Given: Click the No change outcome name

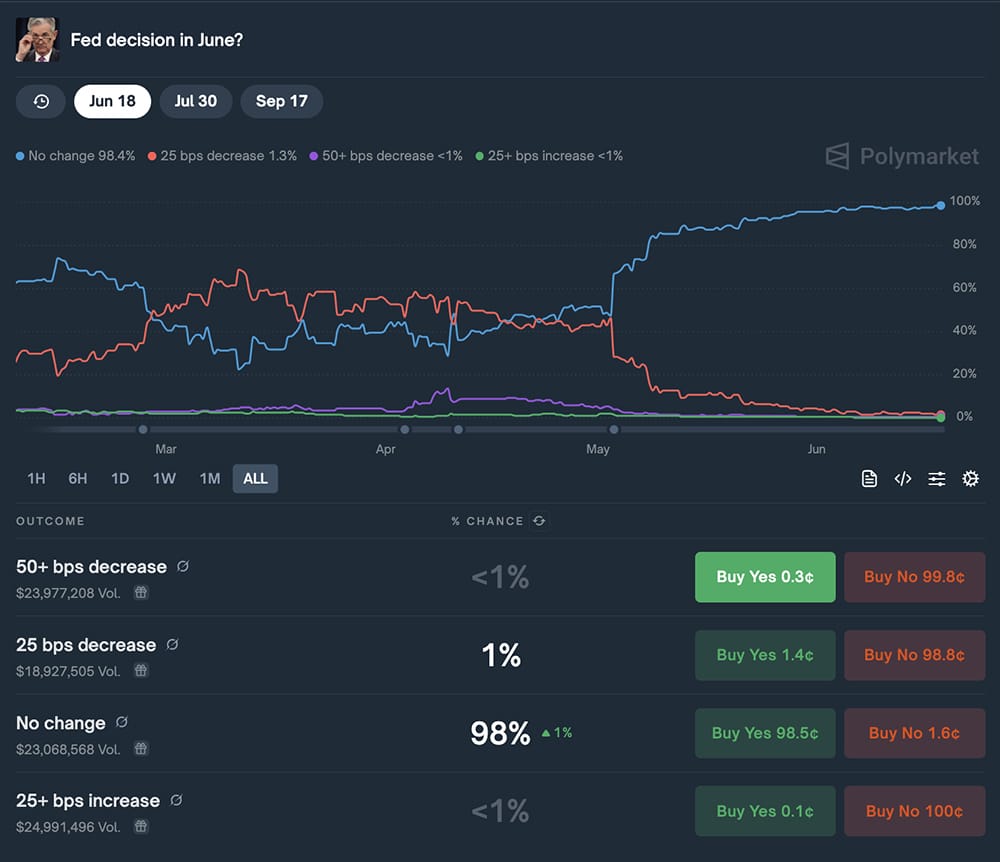Looking at the screenshot, I should coord(61,723).
